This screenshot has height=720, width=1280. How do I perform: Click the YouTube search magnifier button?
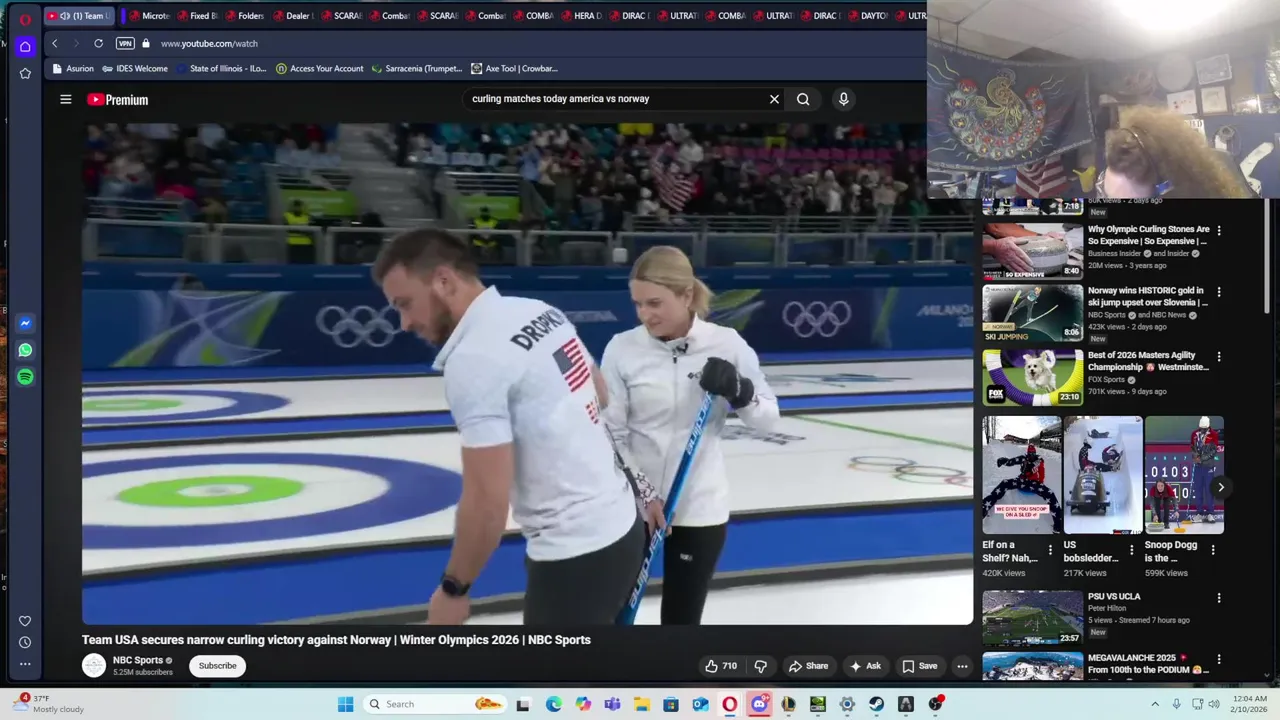[x=803, y=99]
